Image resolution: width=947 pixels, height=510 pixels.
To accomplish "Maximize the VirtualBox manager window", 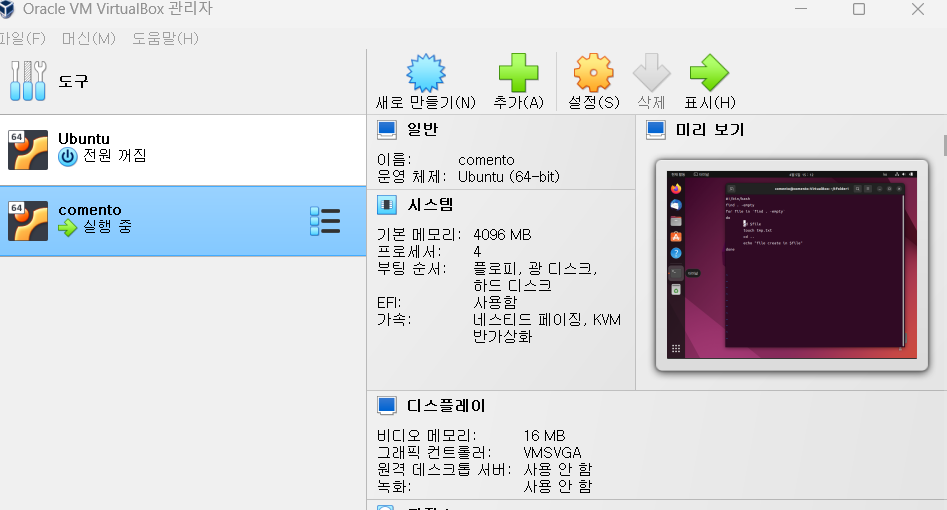I will click(859, 9).
